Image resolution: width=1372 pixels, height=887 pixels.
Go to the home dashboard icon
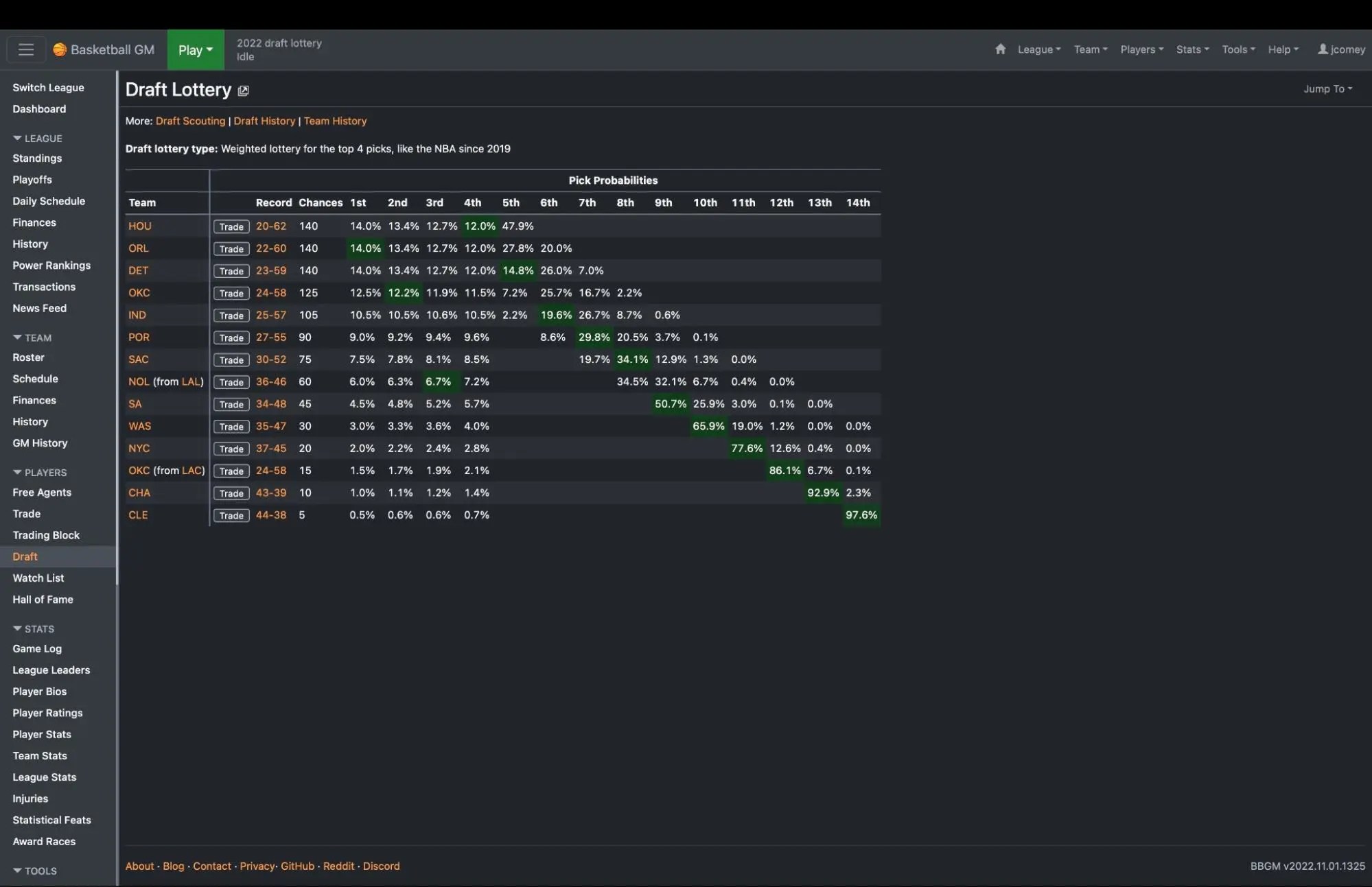pos(1000,49)
